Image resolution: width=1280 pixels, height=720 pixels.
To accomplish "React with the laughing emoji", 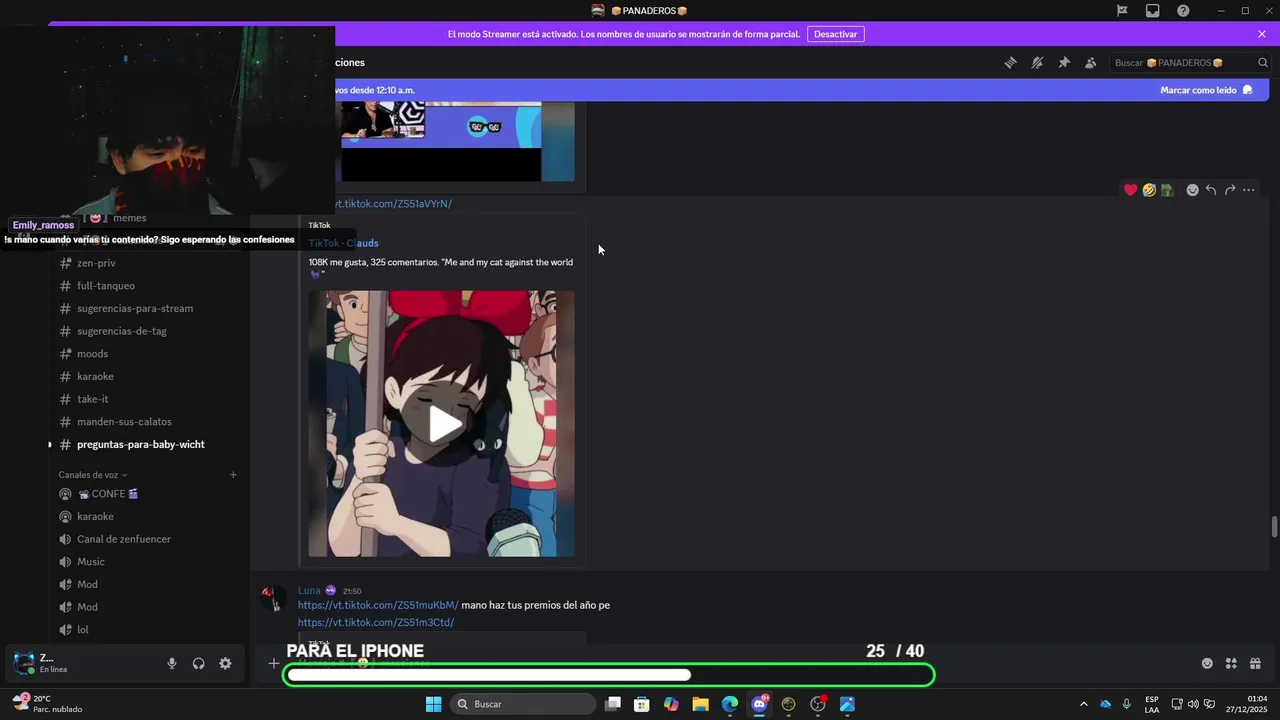I will tap(1149, 190).
